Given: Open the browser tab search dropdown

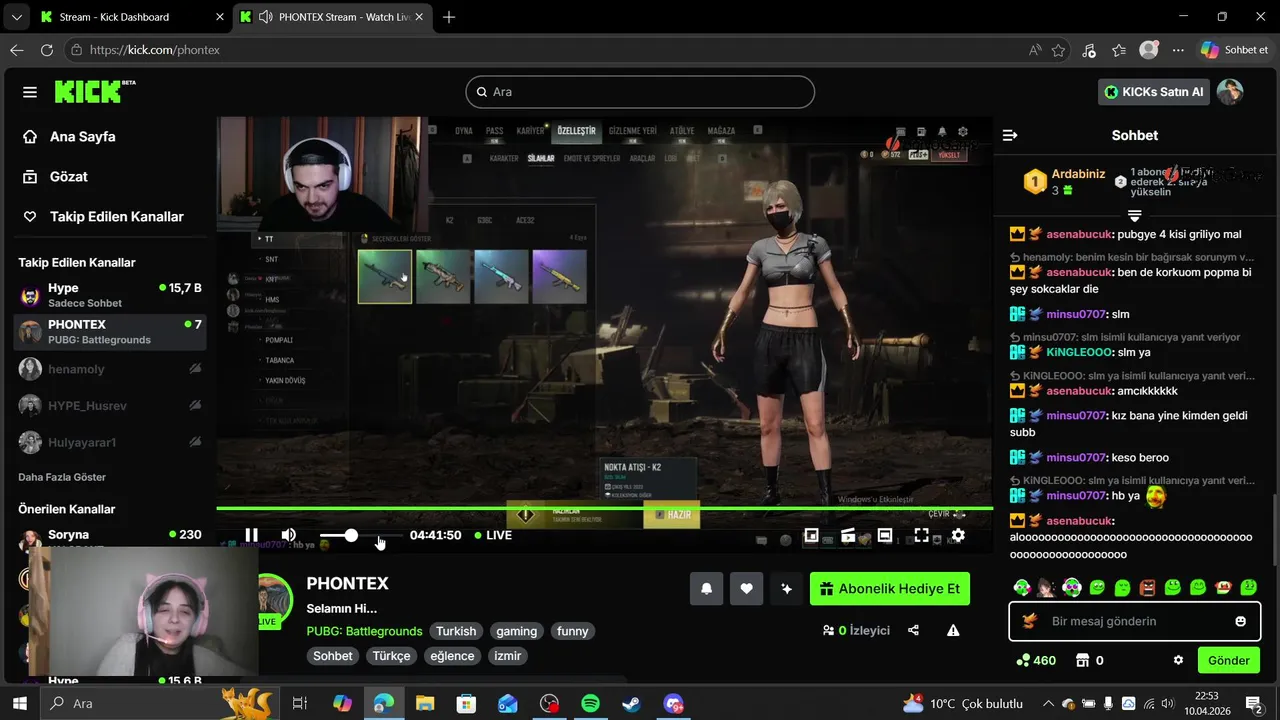Looking at the screenshot, I should point(16,17).
